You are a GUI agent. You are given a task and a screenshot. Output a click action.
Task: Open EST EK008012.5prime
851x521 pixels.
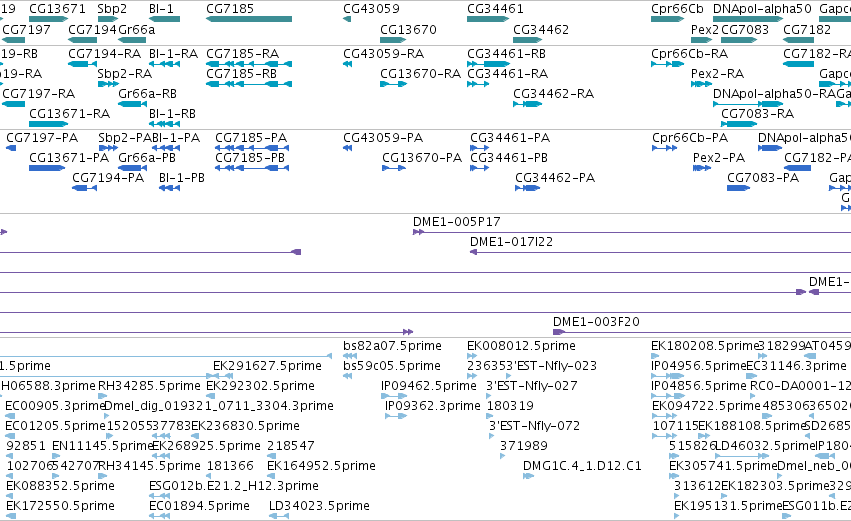coord(471,356)
